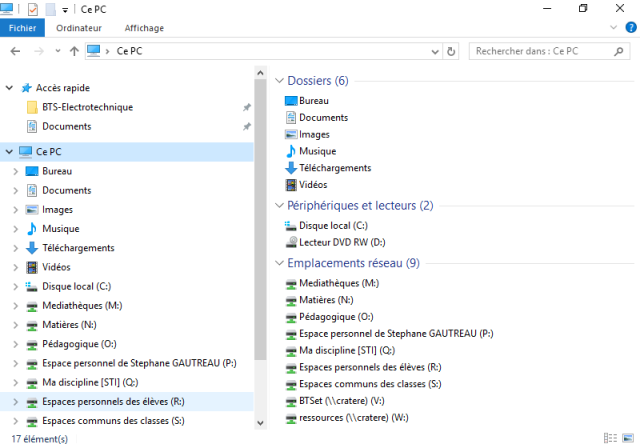The width and height of the screenshot is (640, 448).
Task: Select the Vidéos film icon in main pane
Action: 291,185
